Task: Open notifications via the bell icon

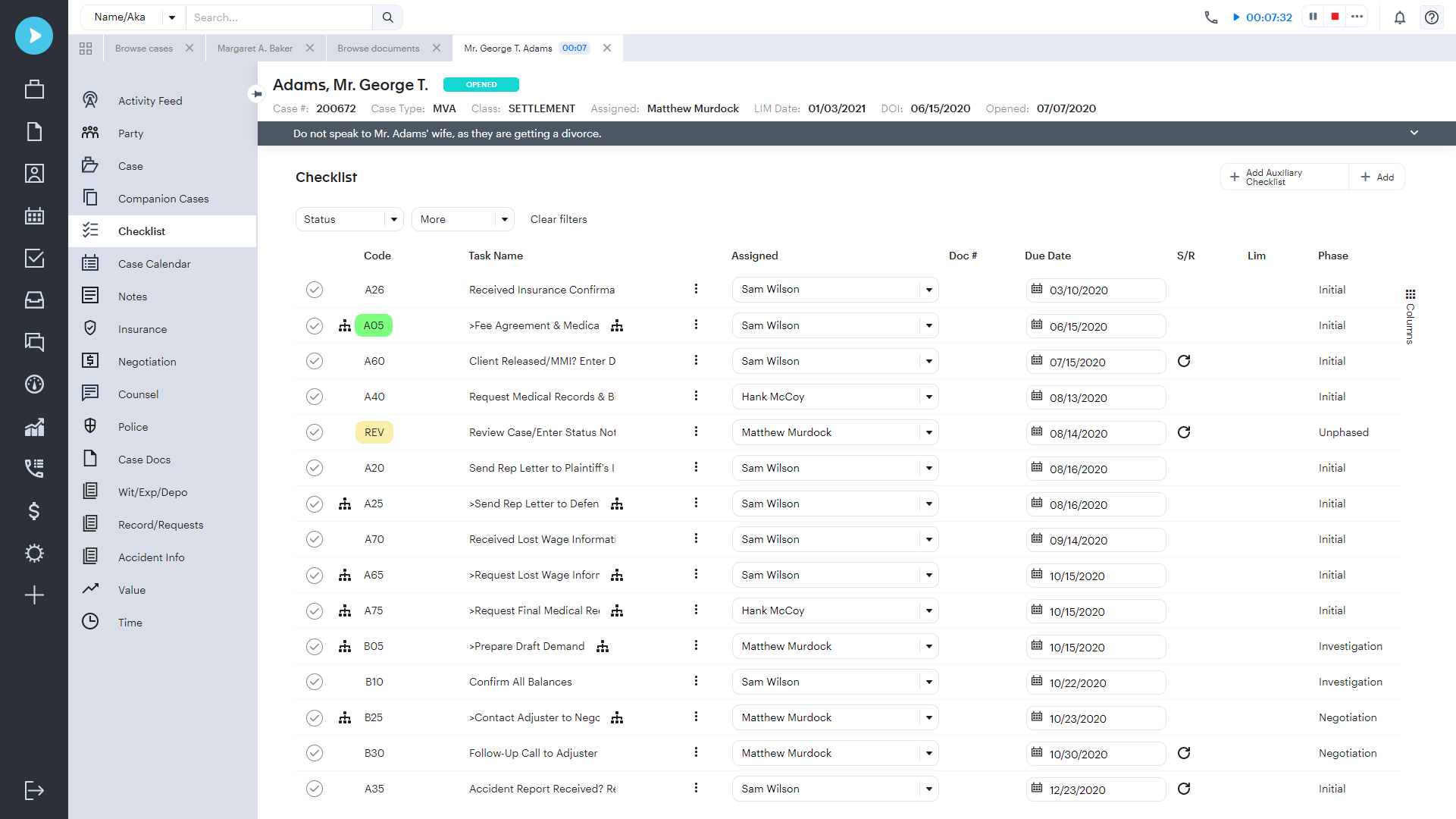Action: pyautogui.click(x=1399, y=17)
